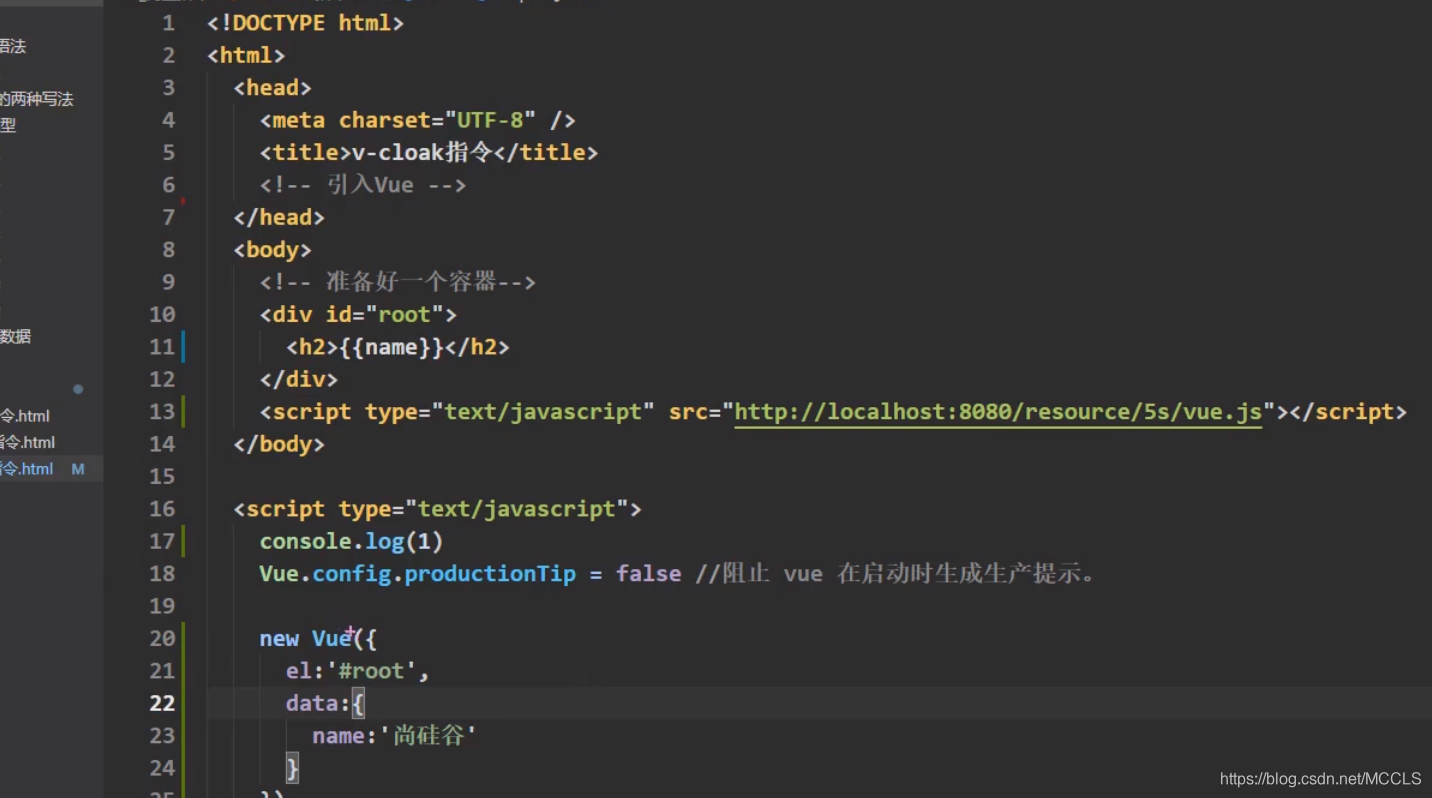Select current line number 22 in the gutter
Screen dimensions: 1432x798
pyautogui.click(x=162, y=704)
